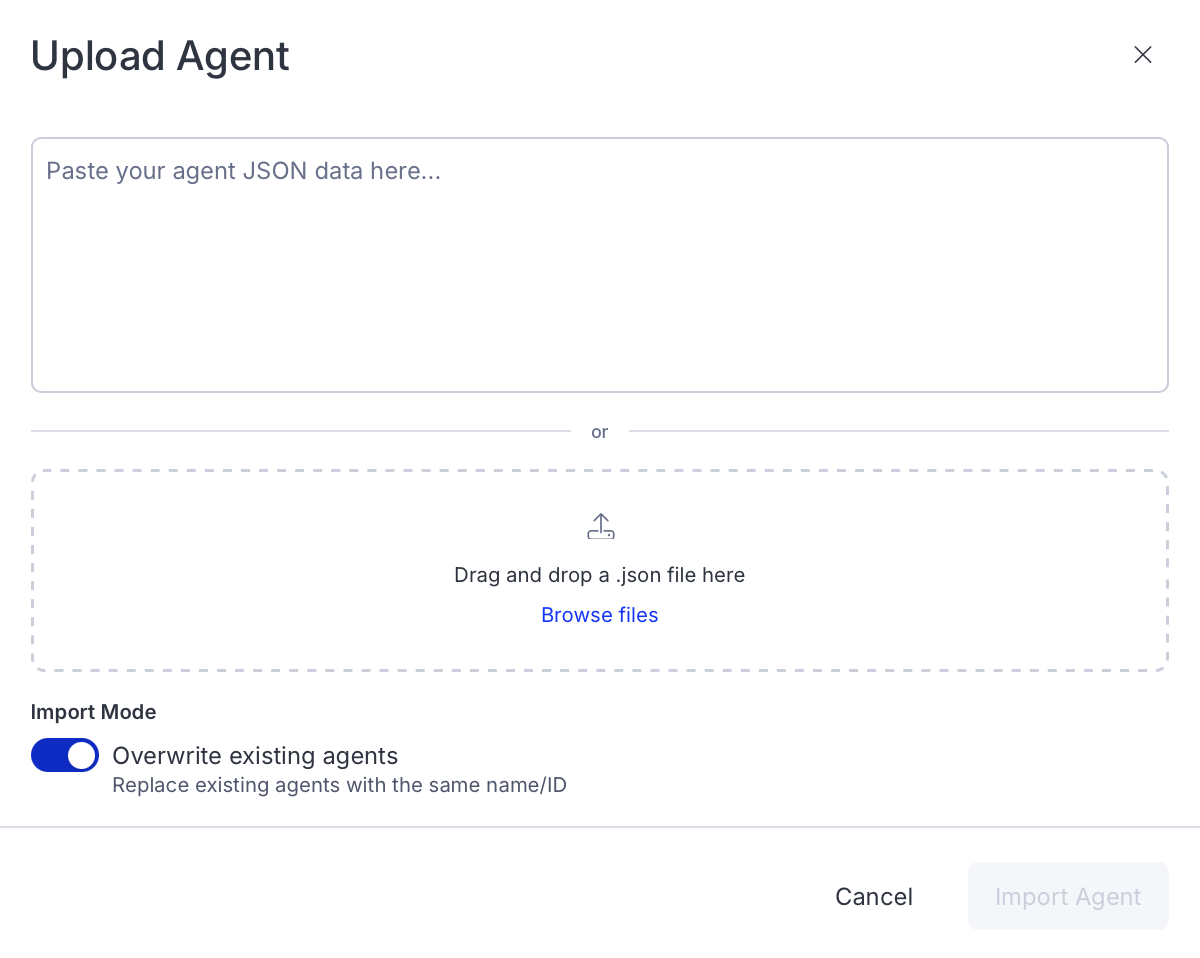Click the Browse files link
The image size is (1200, 958).
click(600, 615)
